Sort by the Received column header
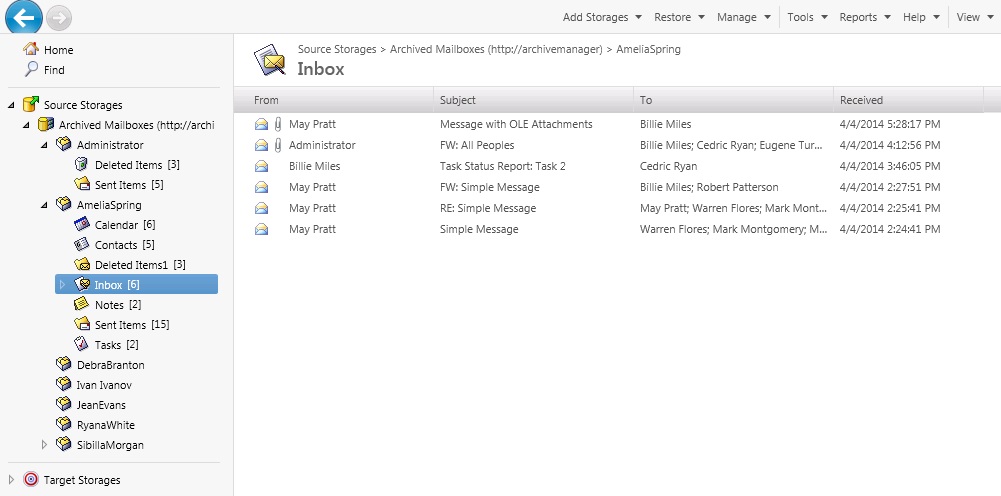This screenshot has width=1001, height=496. click(908, 100)
